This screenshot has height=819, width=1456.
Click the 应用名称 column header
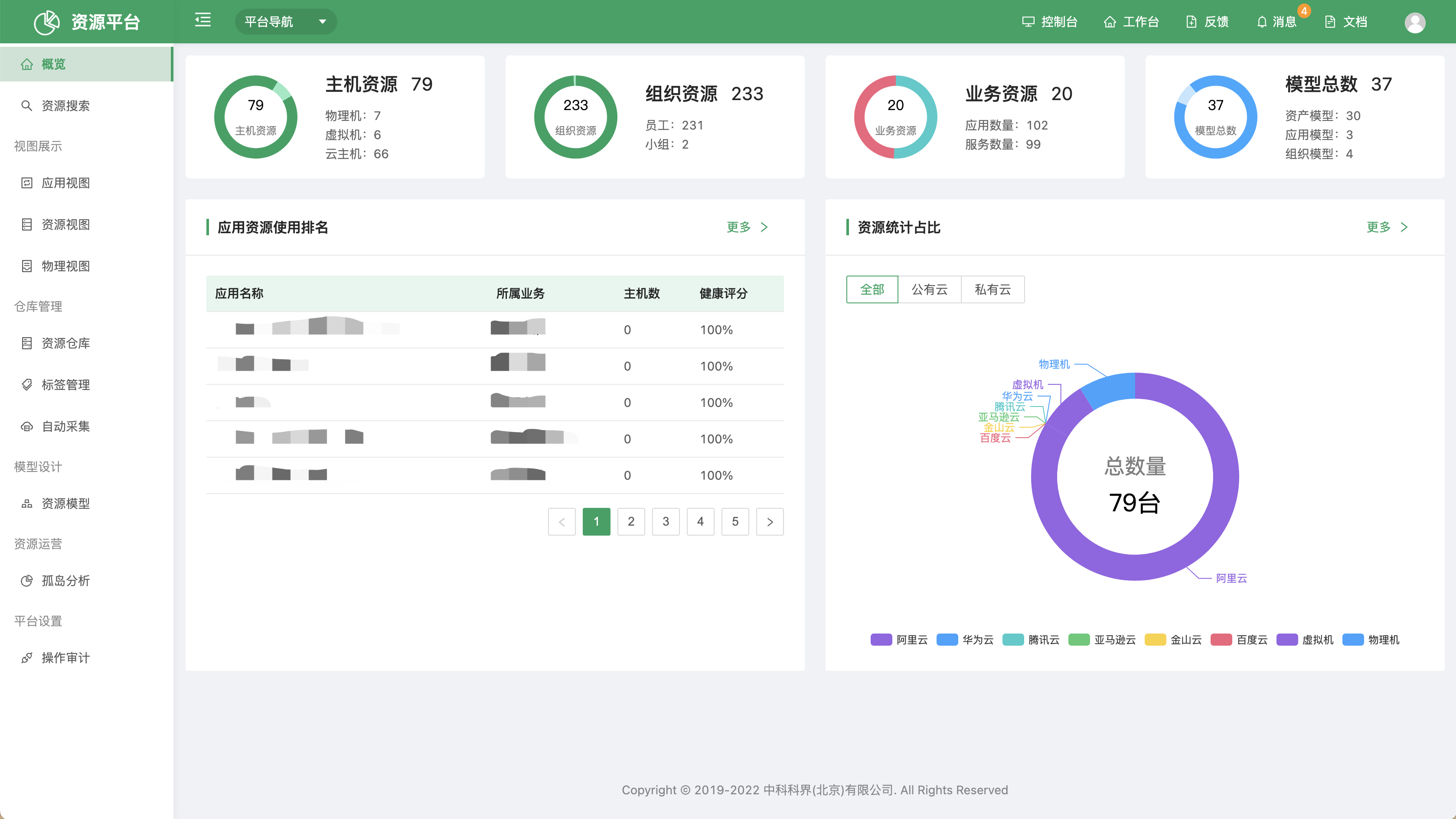point(239,293)
